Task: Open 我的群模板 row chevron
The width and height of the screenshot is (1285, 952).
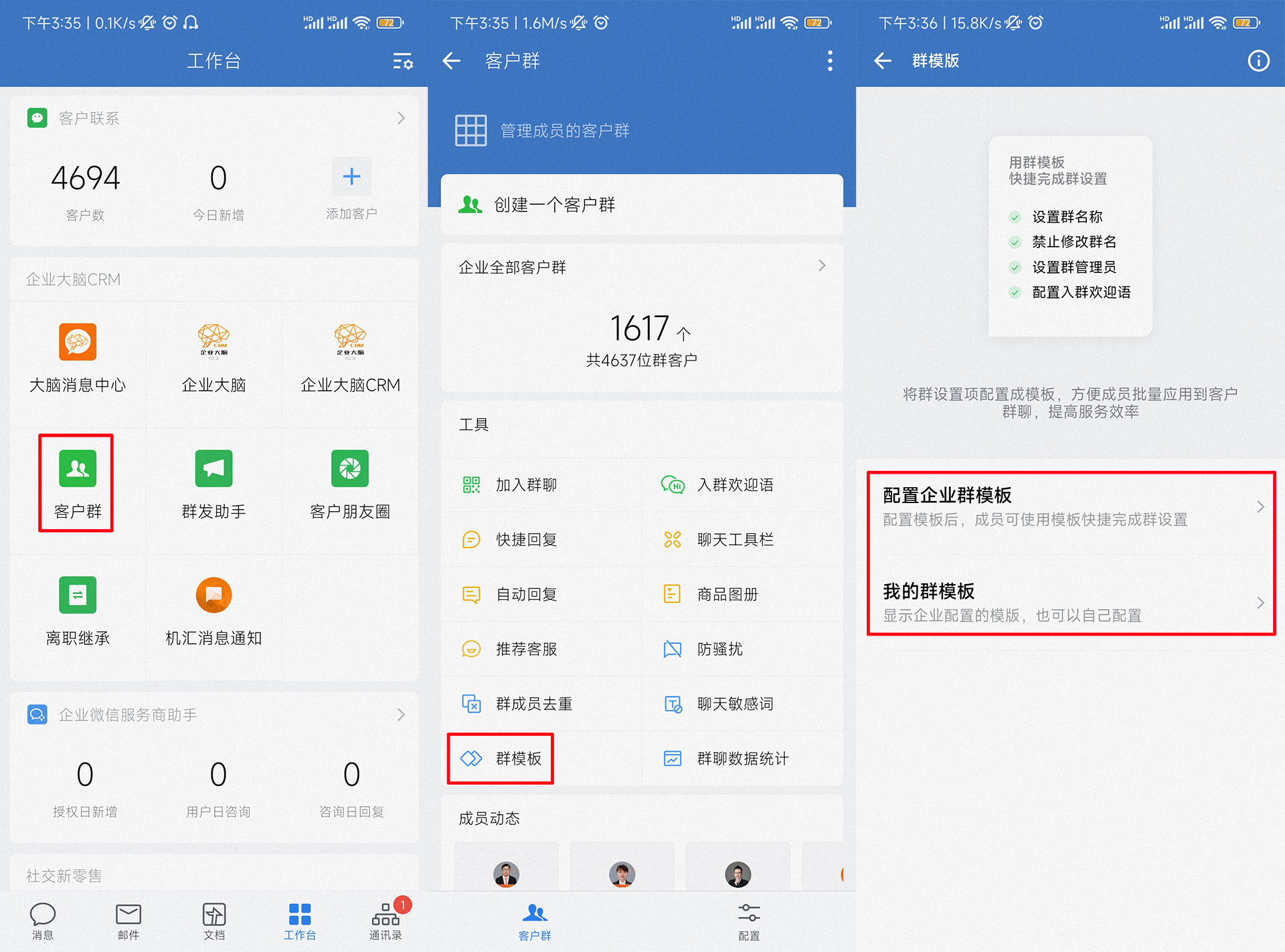Action: (x=1260, y=602)
